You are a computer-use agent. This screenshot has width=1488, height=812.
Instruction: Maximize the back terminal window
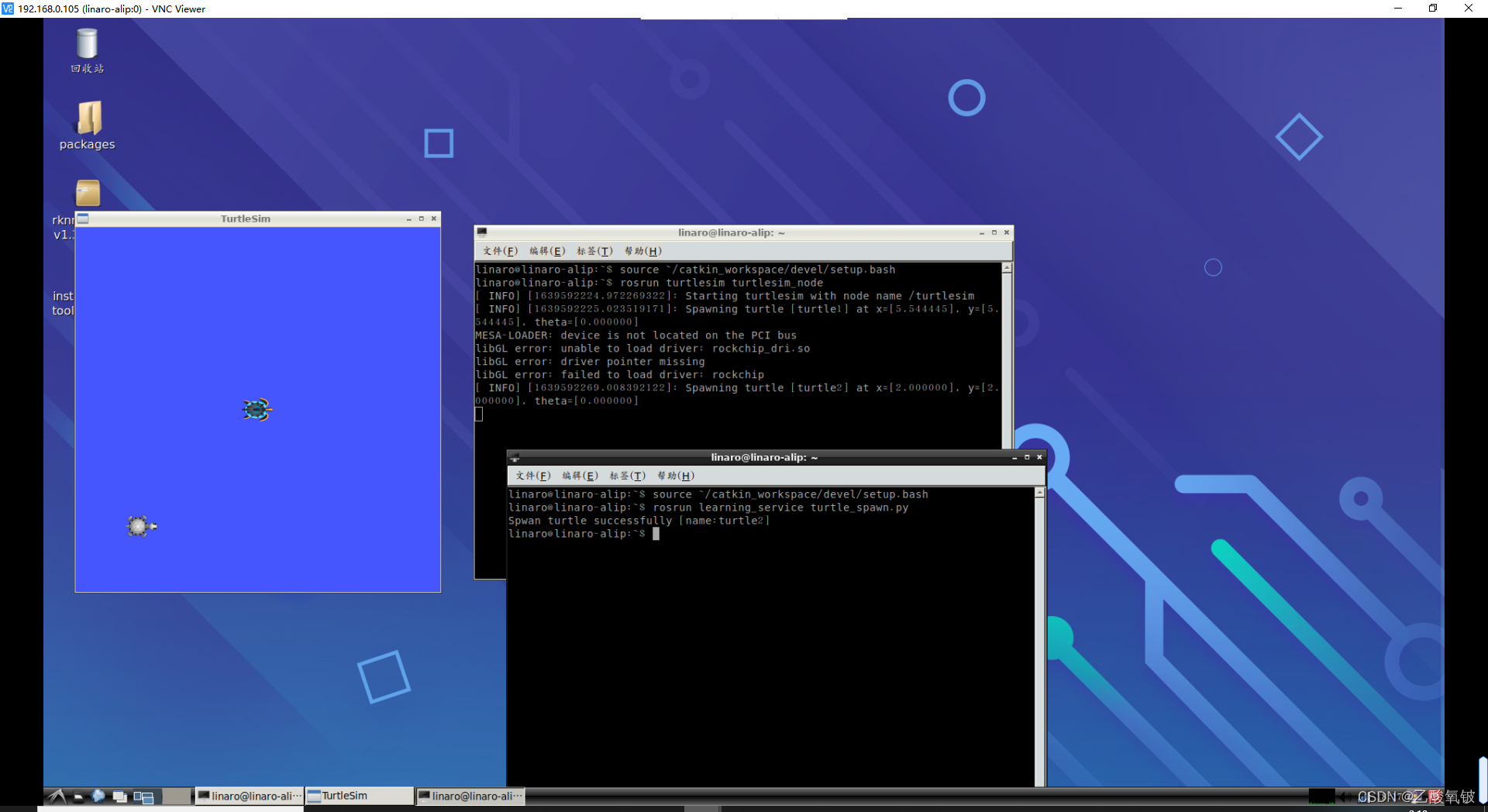pyautogui.click(x=994, y=232)
